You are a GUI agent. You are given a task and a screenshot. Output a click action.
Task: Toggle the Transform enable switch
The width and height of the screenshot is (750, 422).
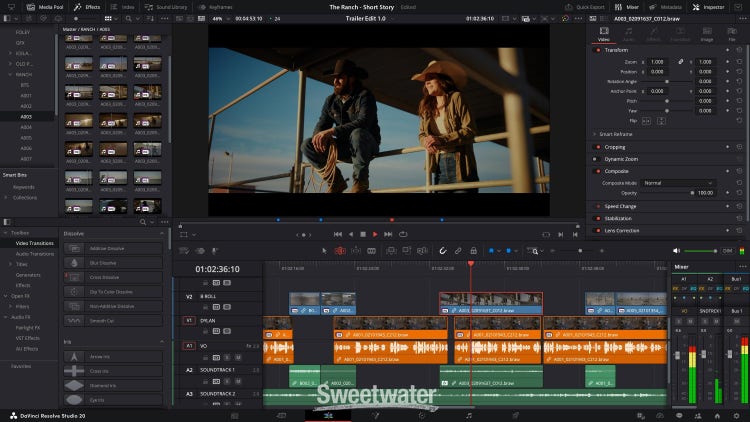[x=598, y=49]
